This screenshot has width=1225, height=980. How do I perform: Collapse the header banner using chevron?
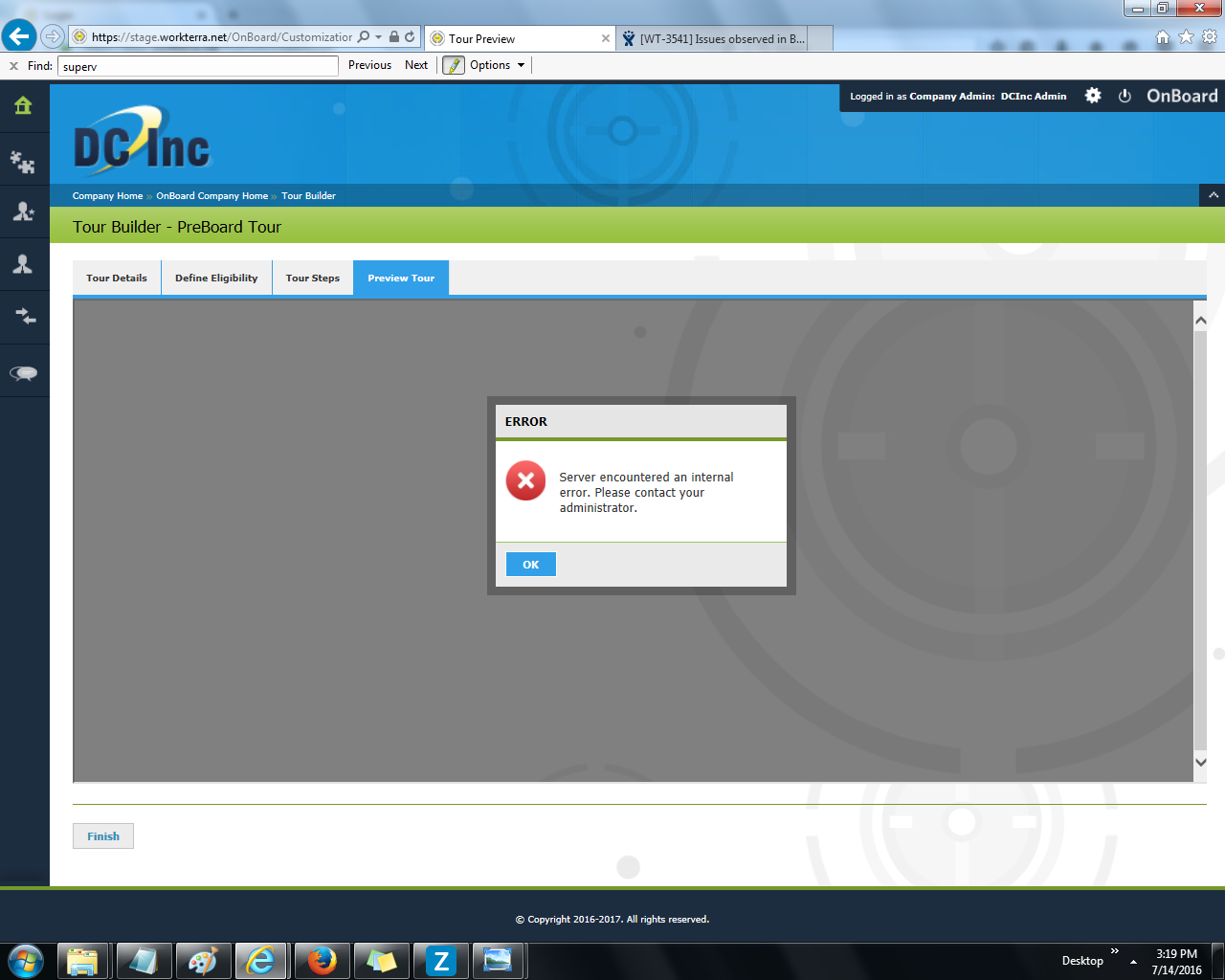(1213, 195)
